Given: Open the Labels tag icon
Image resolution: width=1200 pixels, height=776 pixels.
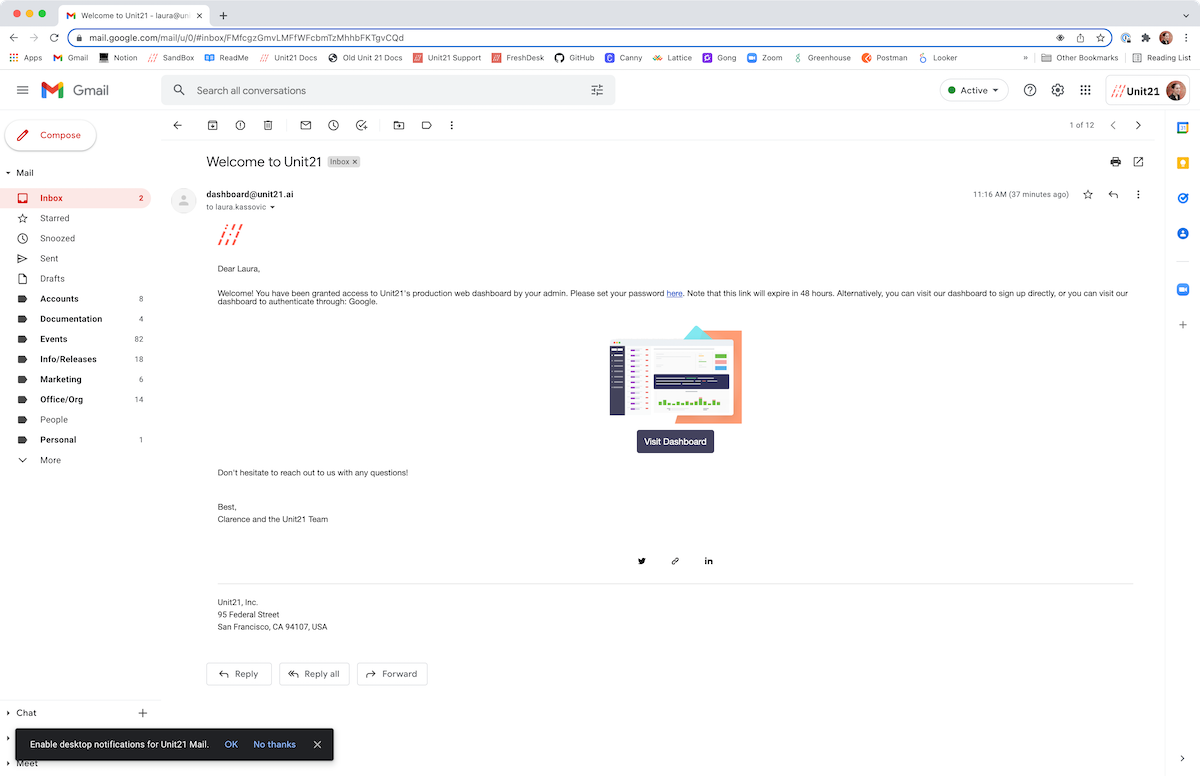Looking at the screenshot, I should [x=426, y=125].
